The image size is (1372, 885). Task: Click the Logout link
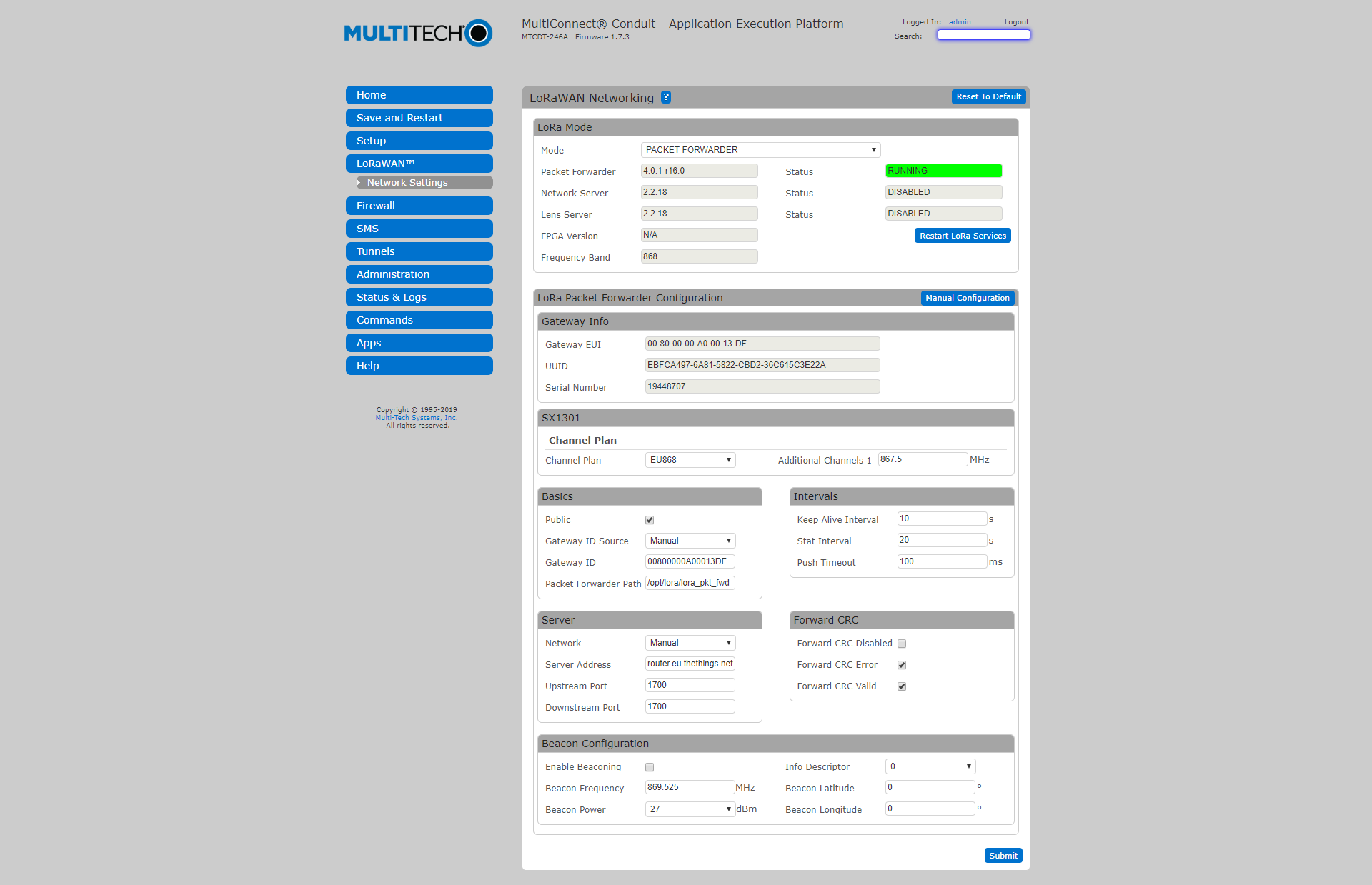pos(1016,22)
